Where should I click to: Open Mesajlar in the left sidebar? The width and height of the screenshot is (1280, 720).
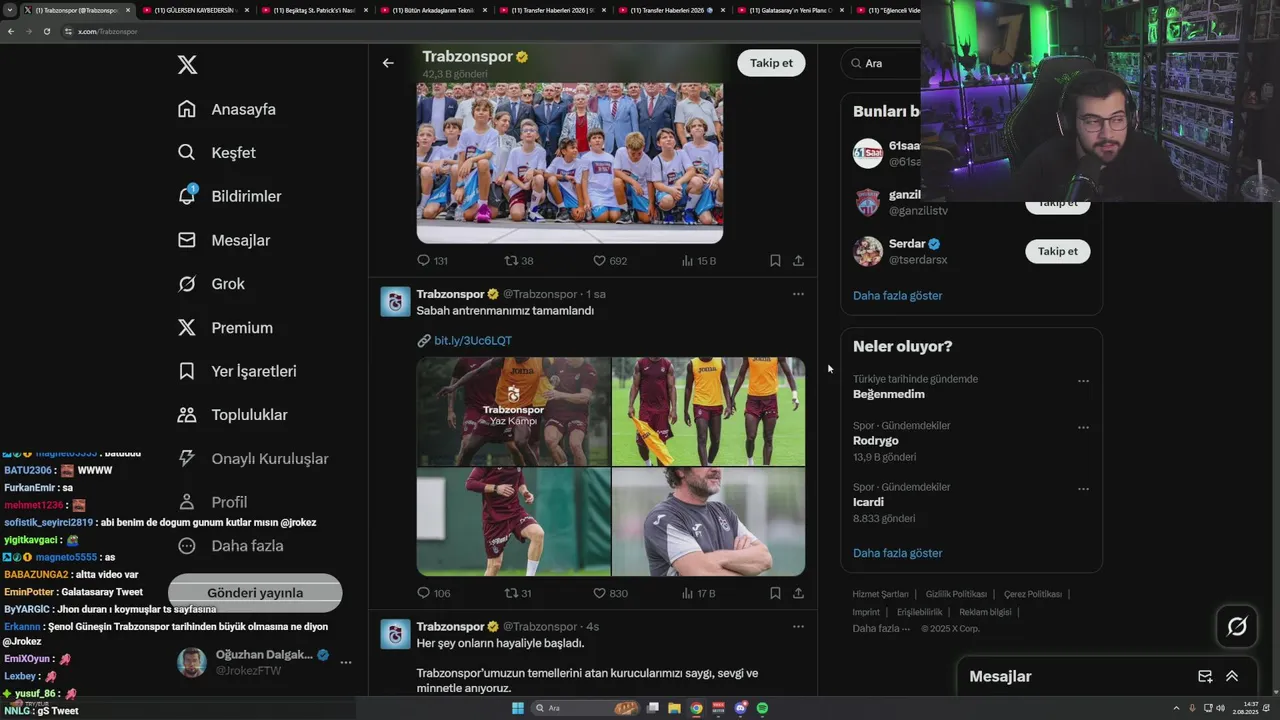pyautogui.click(x=224, y=240)
